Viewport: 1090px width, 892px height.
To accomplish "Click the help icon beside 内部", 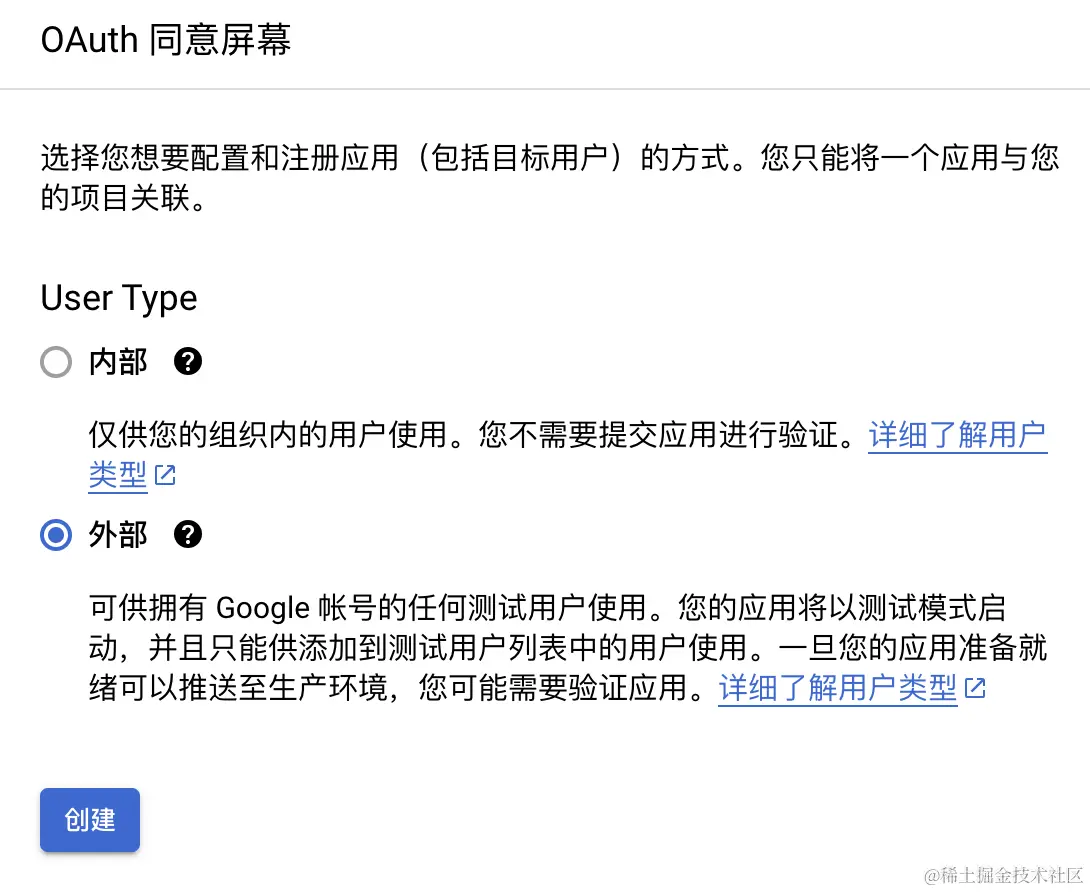I will 188,362.
